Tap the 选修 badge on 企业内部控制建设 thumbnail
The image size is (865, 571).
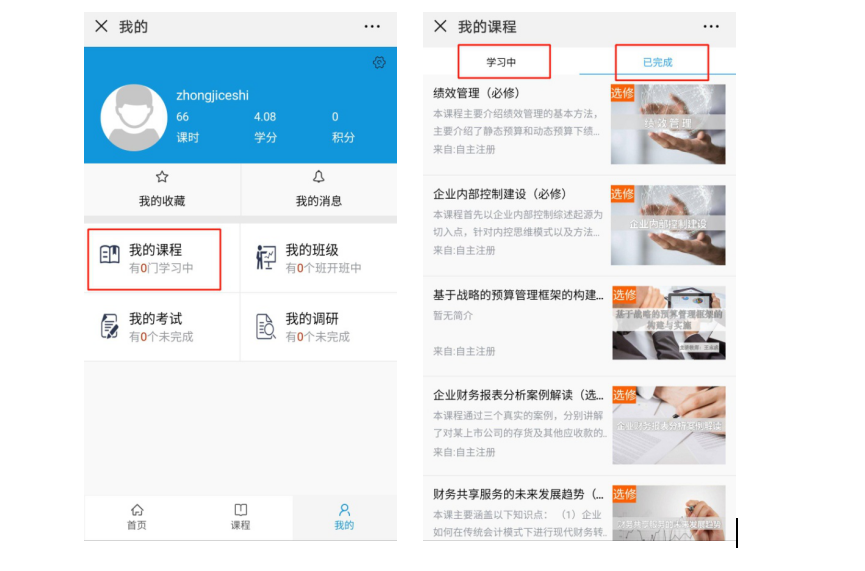[x=622, y=194]
